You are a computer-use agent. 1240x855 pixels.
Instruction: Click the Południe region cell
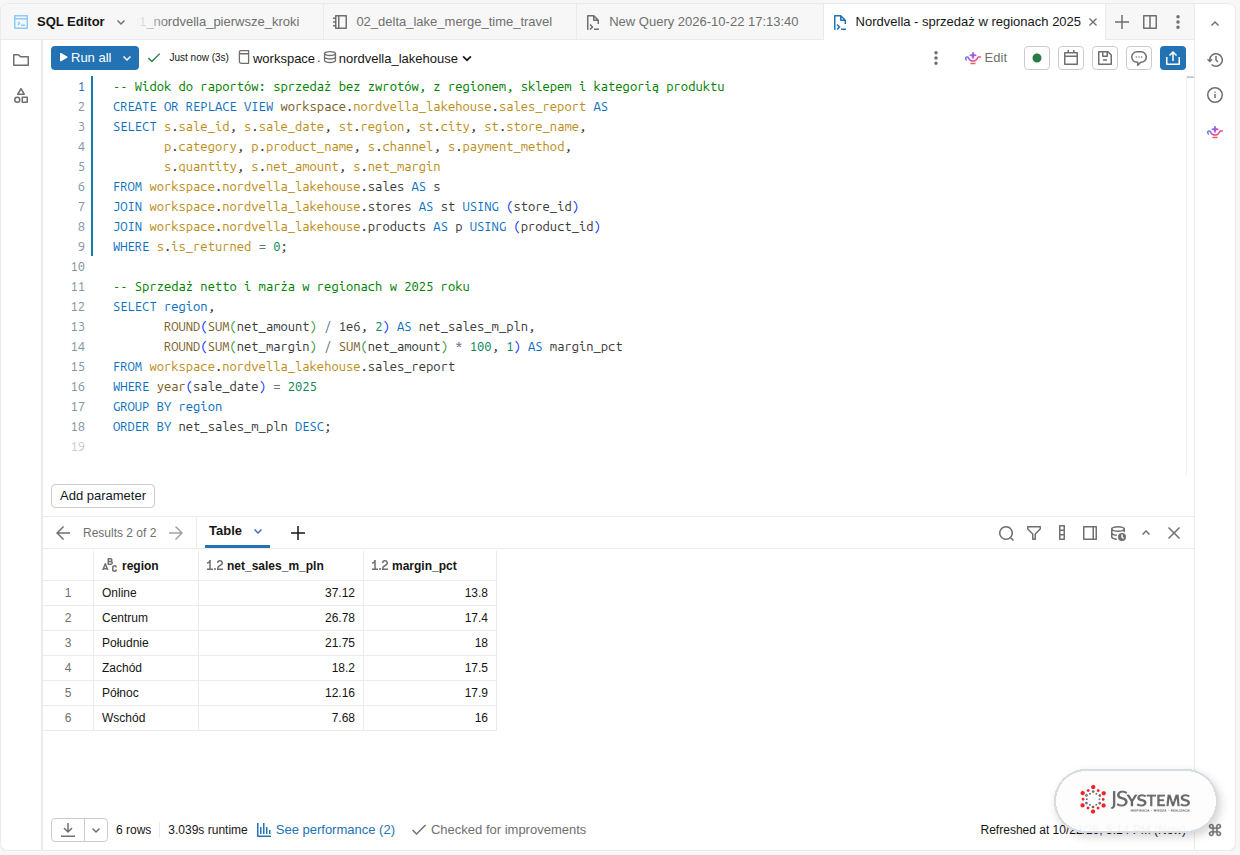pos(146,643)
